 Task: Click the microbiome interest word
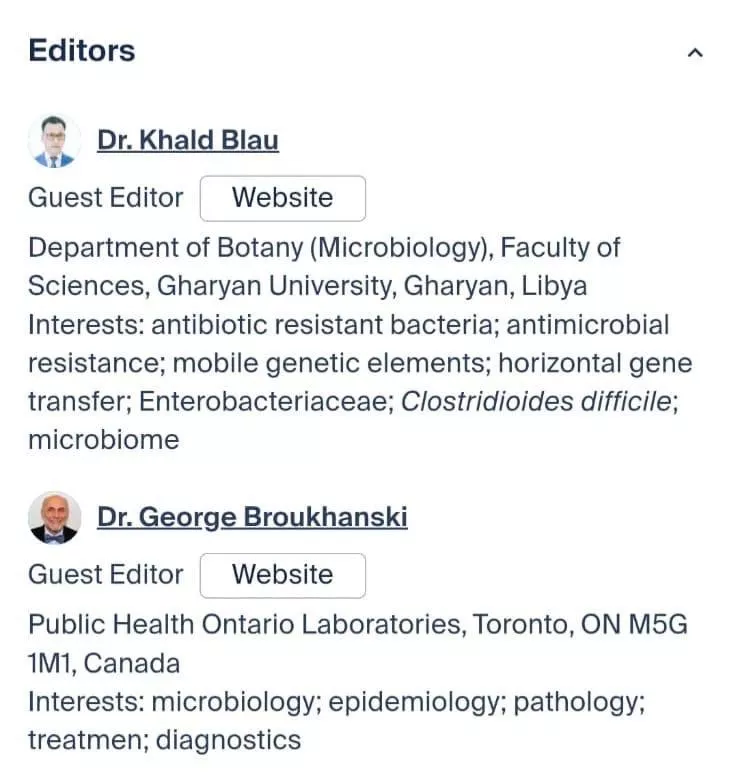pyautogui.click(x=104, y=440)
